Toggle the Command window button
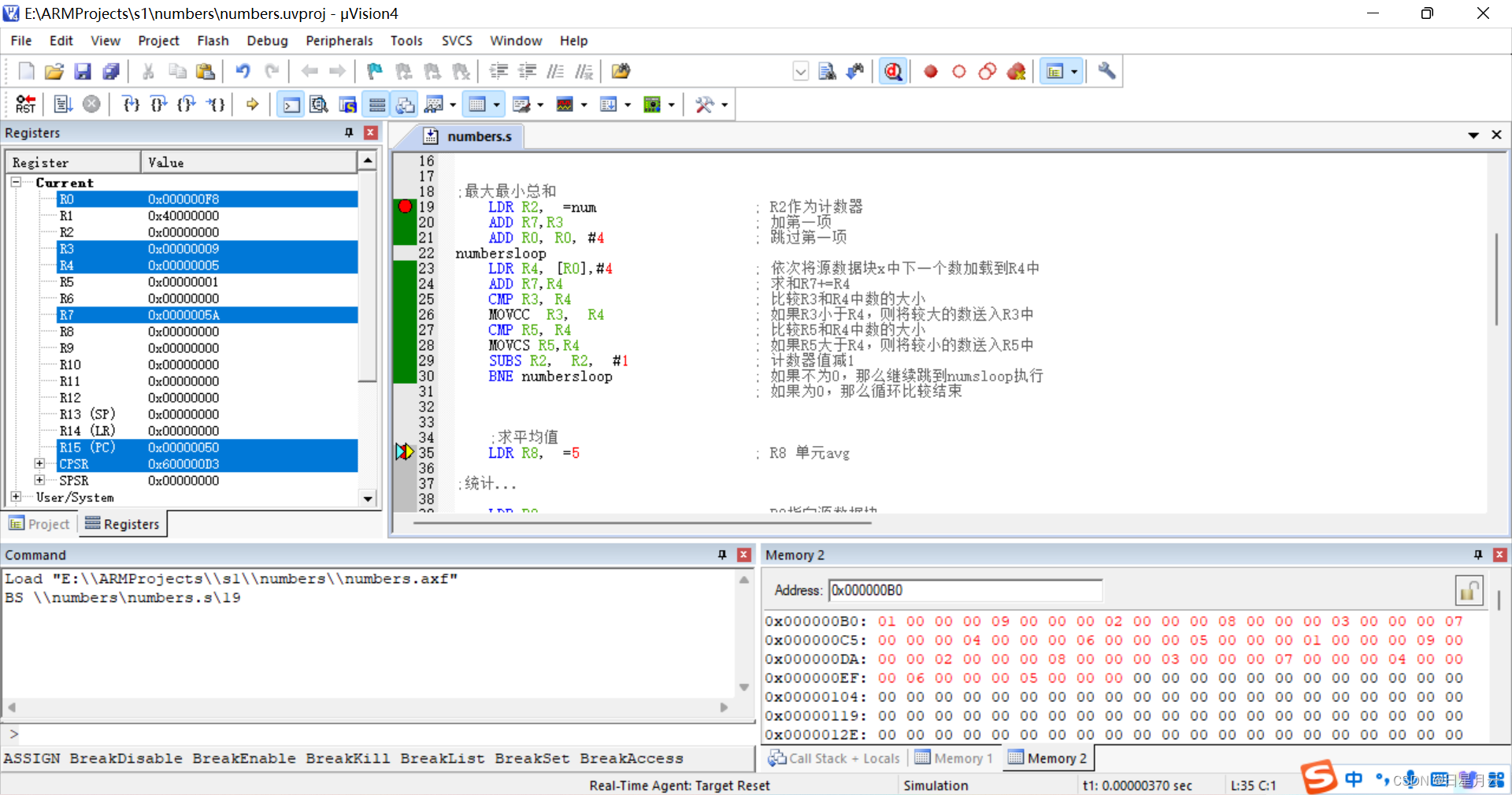 point(291,104)
